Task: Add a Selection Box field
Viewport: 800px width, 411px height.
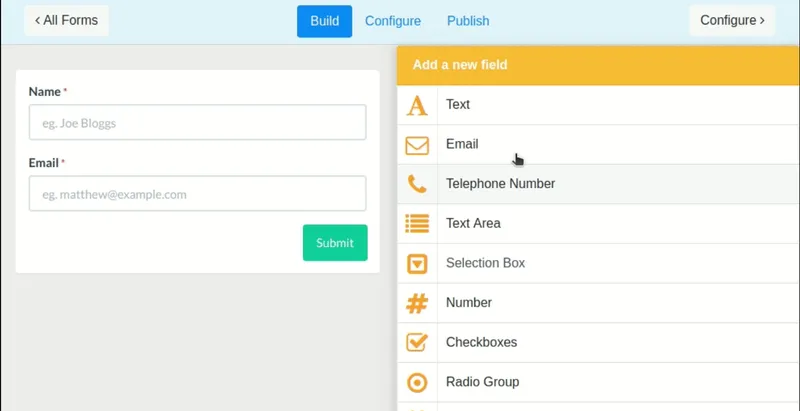Action: (x=598, y=264)
